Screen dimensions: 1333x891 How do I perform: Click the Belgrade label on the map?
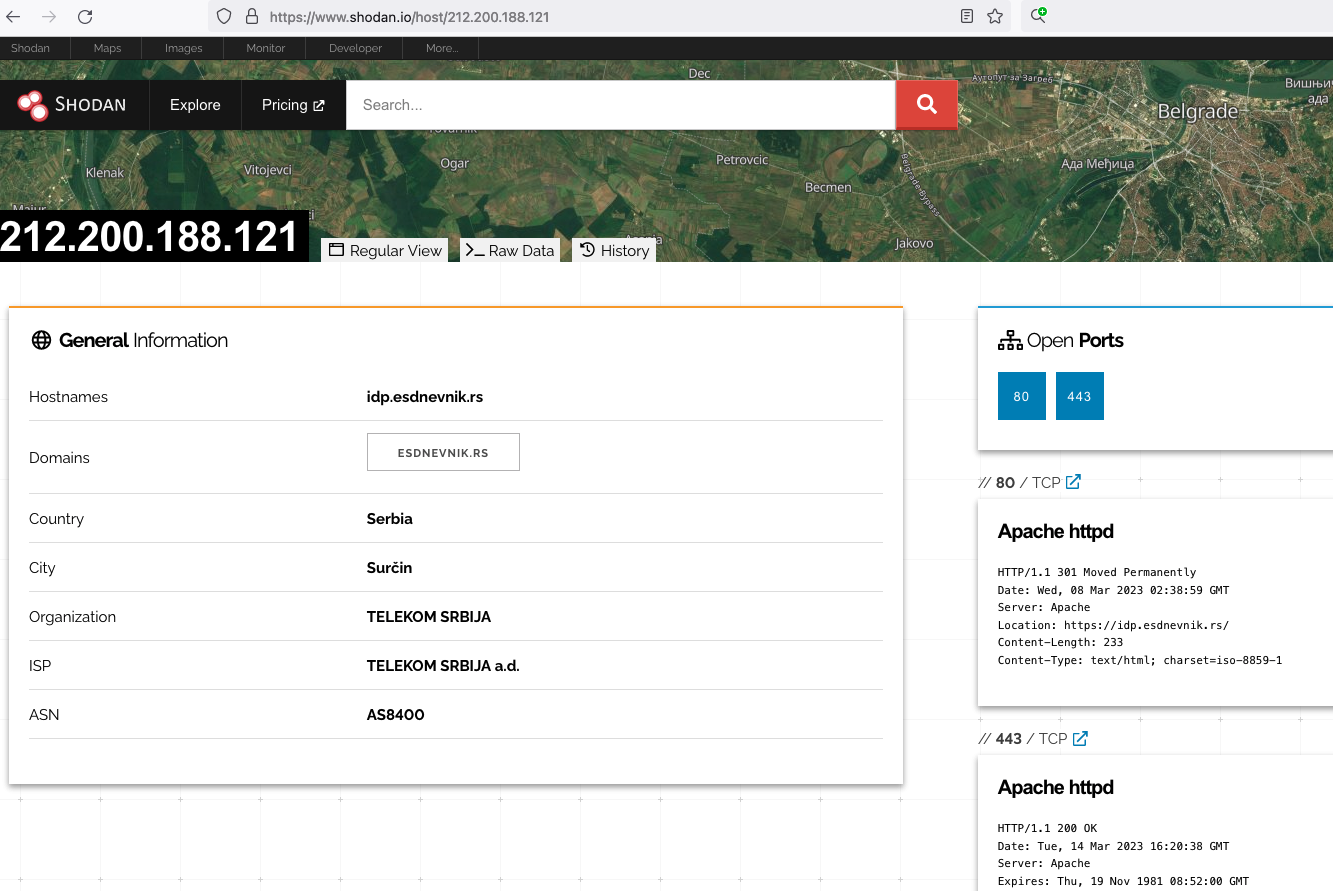[1197, 112]
